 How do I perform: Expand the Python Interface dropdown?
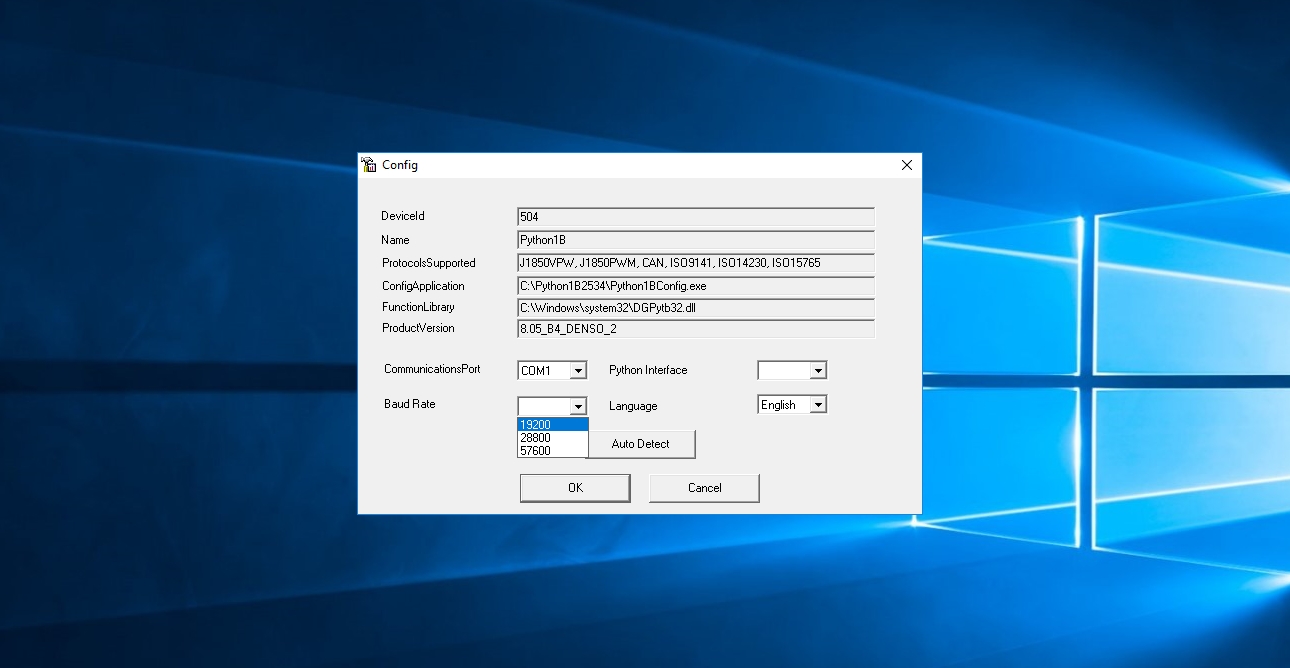point(818,371)
